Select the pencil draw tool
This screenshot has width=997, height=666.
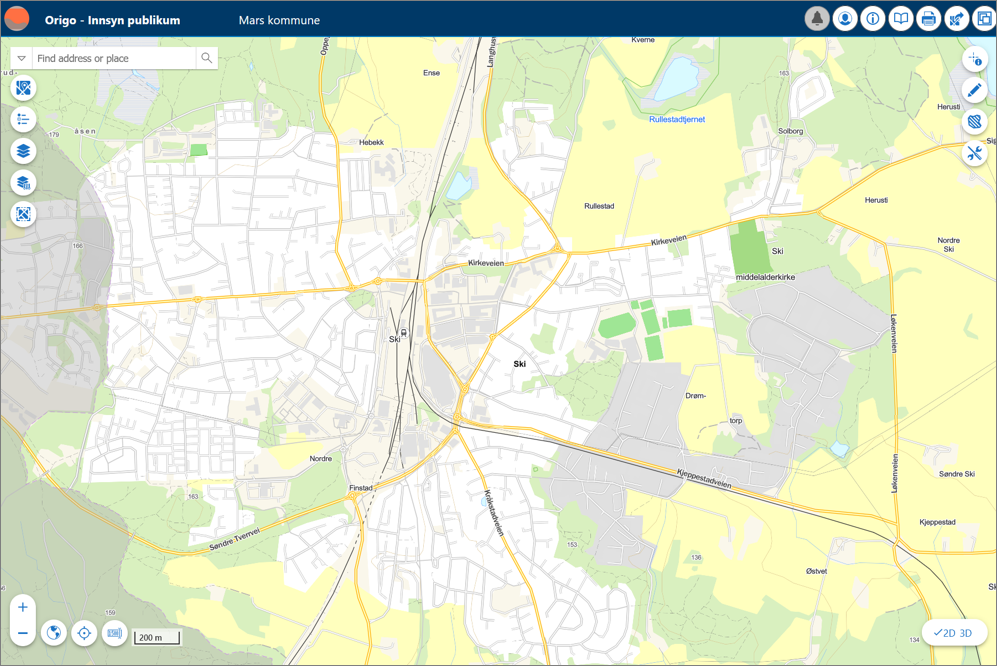click(x=975, y=91)
